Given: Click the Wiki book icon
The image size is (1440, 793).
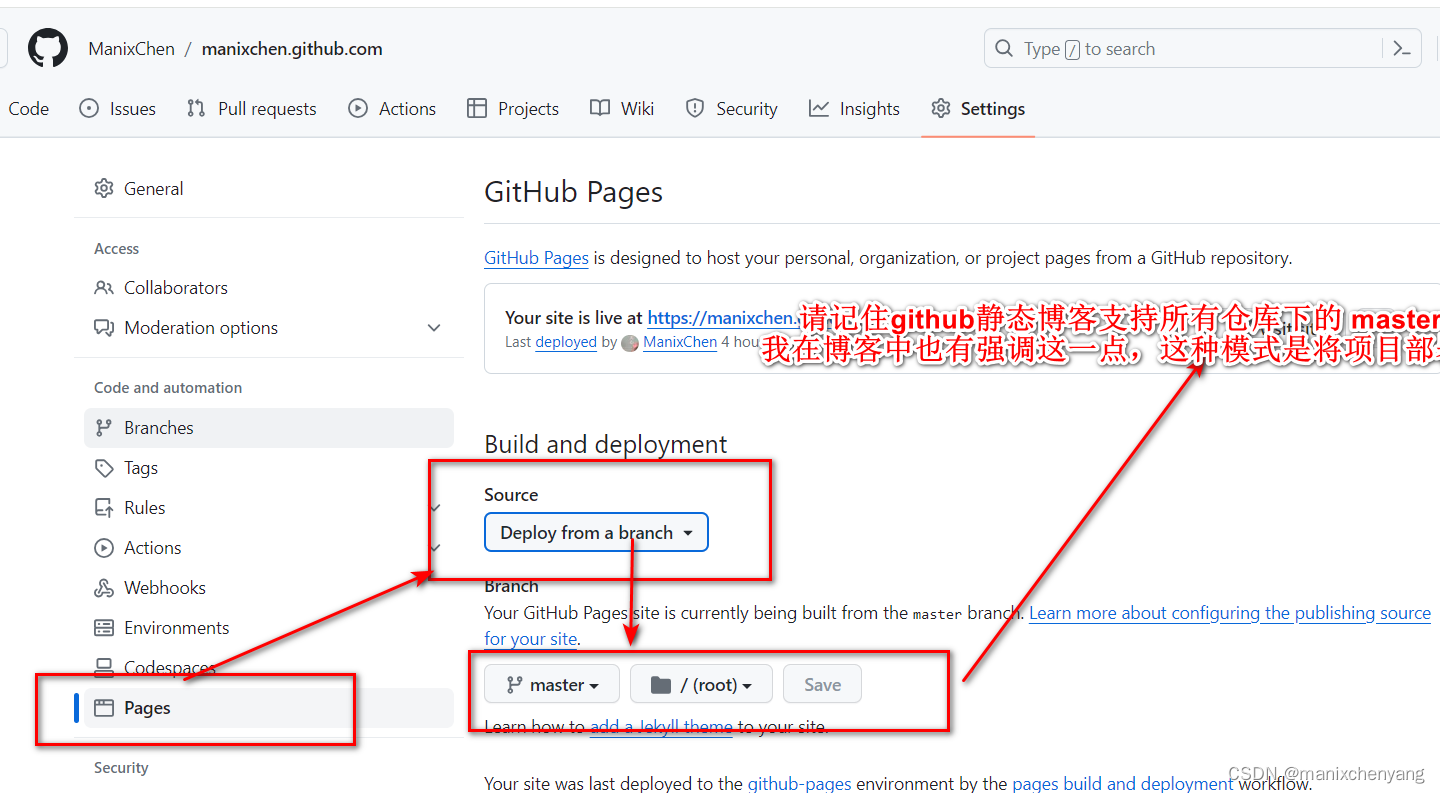Looking at the screenshot, I should click(x=600, y=108).
